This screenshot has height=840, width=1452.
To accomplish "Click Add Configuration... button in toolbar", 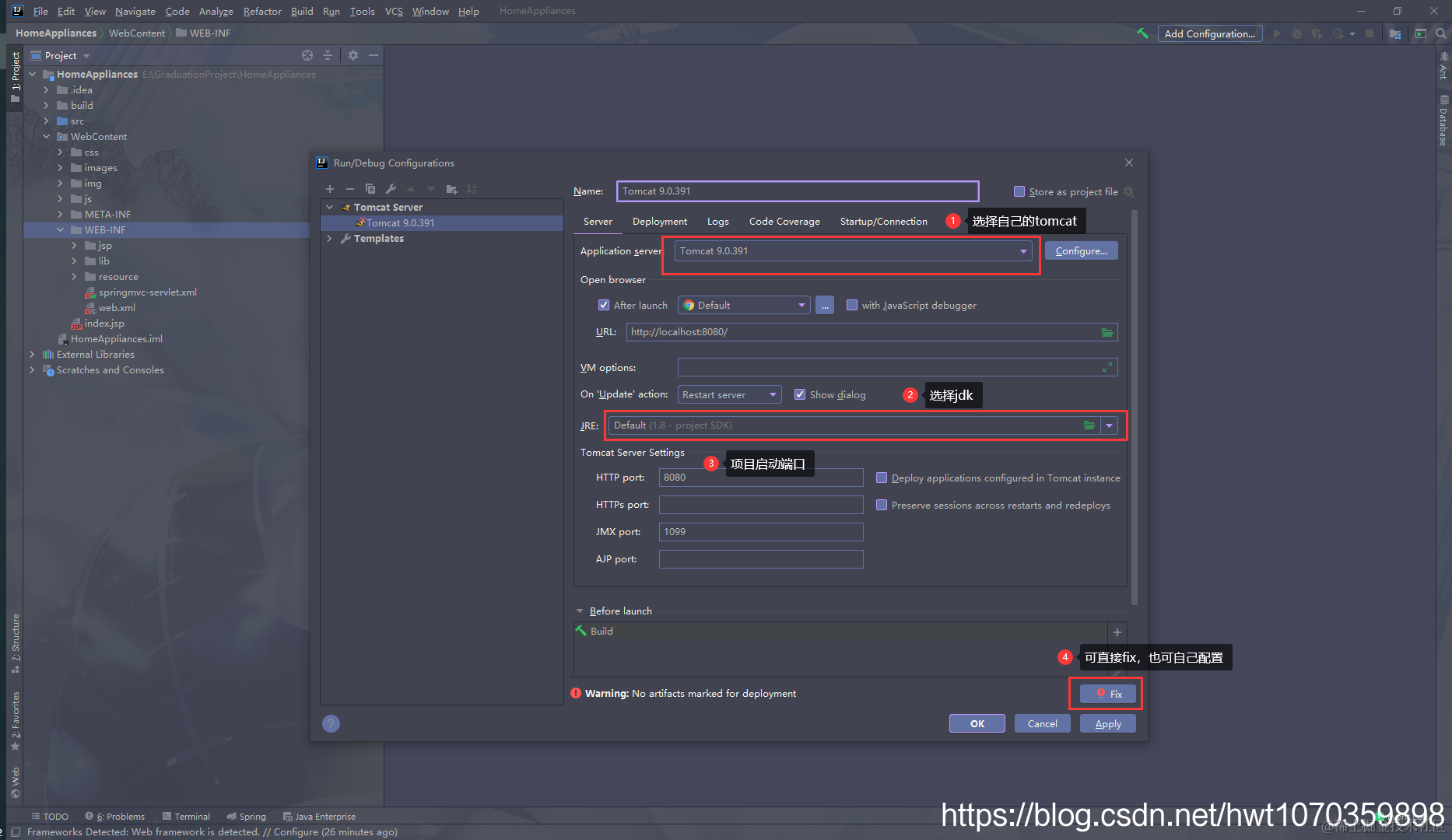I will [x=1210, y=33].
